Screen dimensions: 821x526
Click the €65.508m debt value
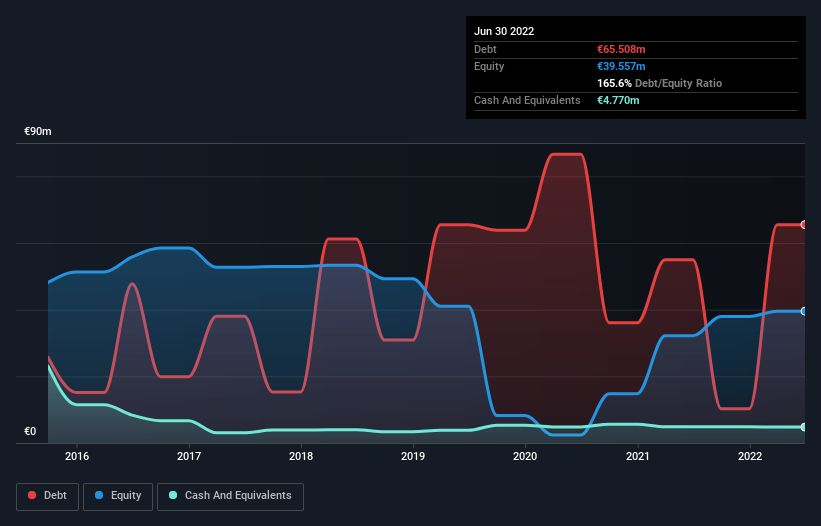[621, 49]
